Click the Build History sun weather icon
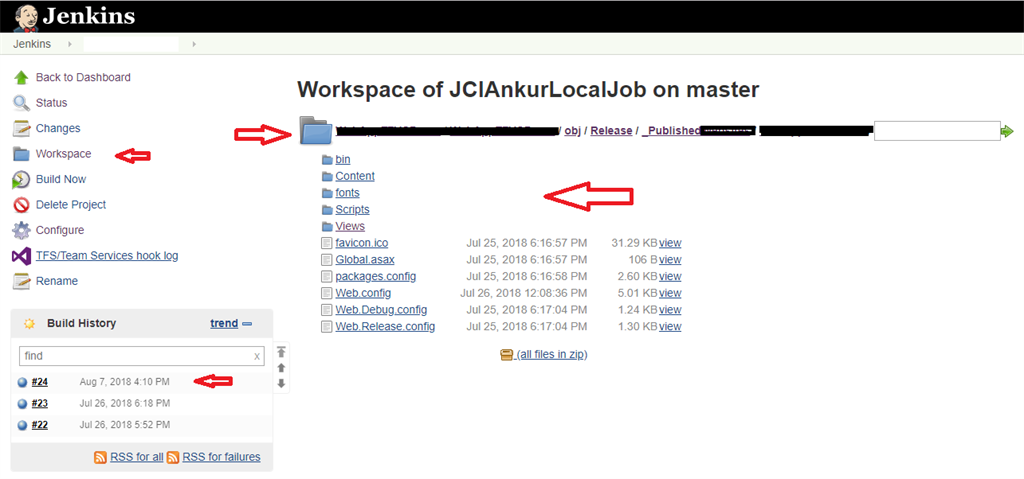 point(29,323)
